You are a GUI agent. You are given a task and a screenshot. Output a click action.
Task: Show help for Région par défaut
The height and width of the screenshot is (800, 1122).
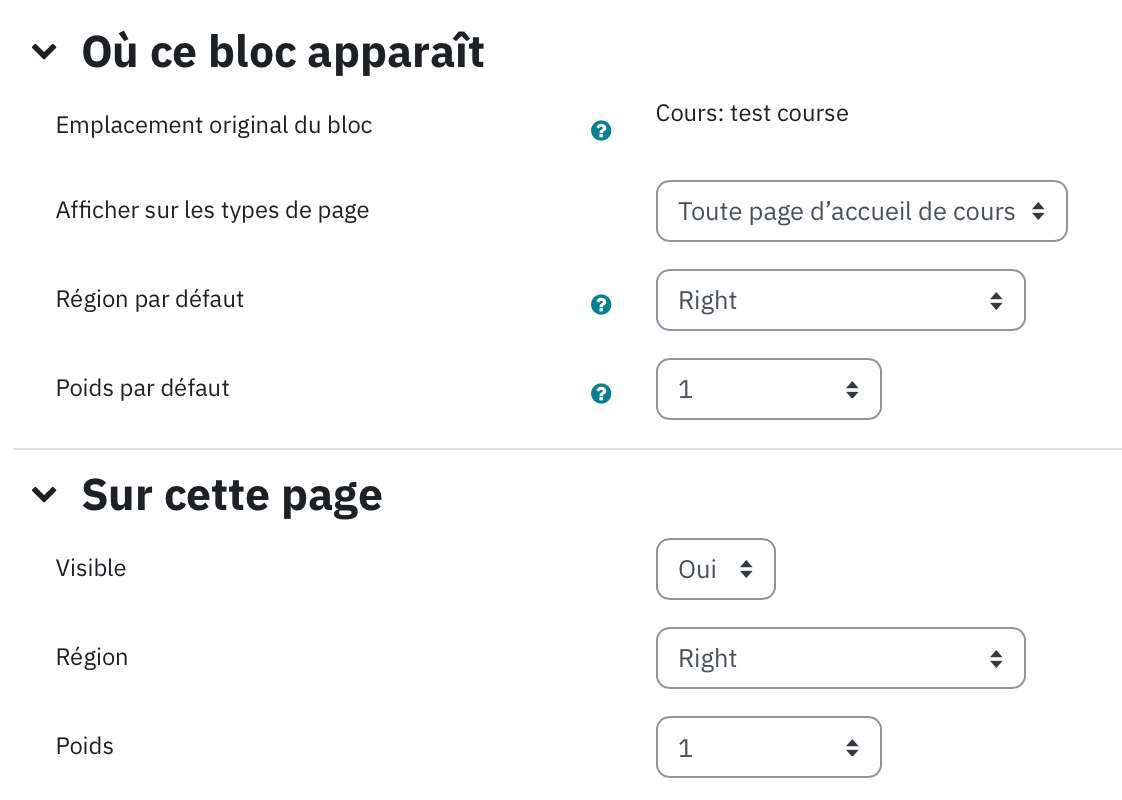tap(601, 305)
